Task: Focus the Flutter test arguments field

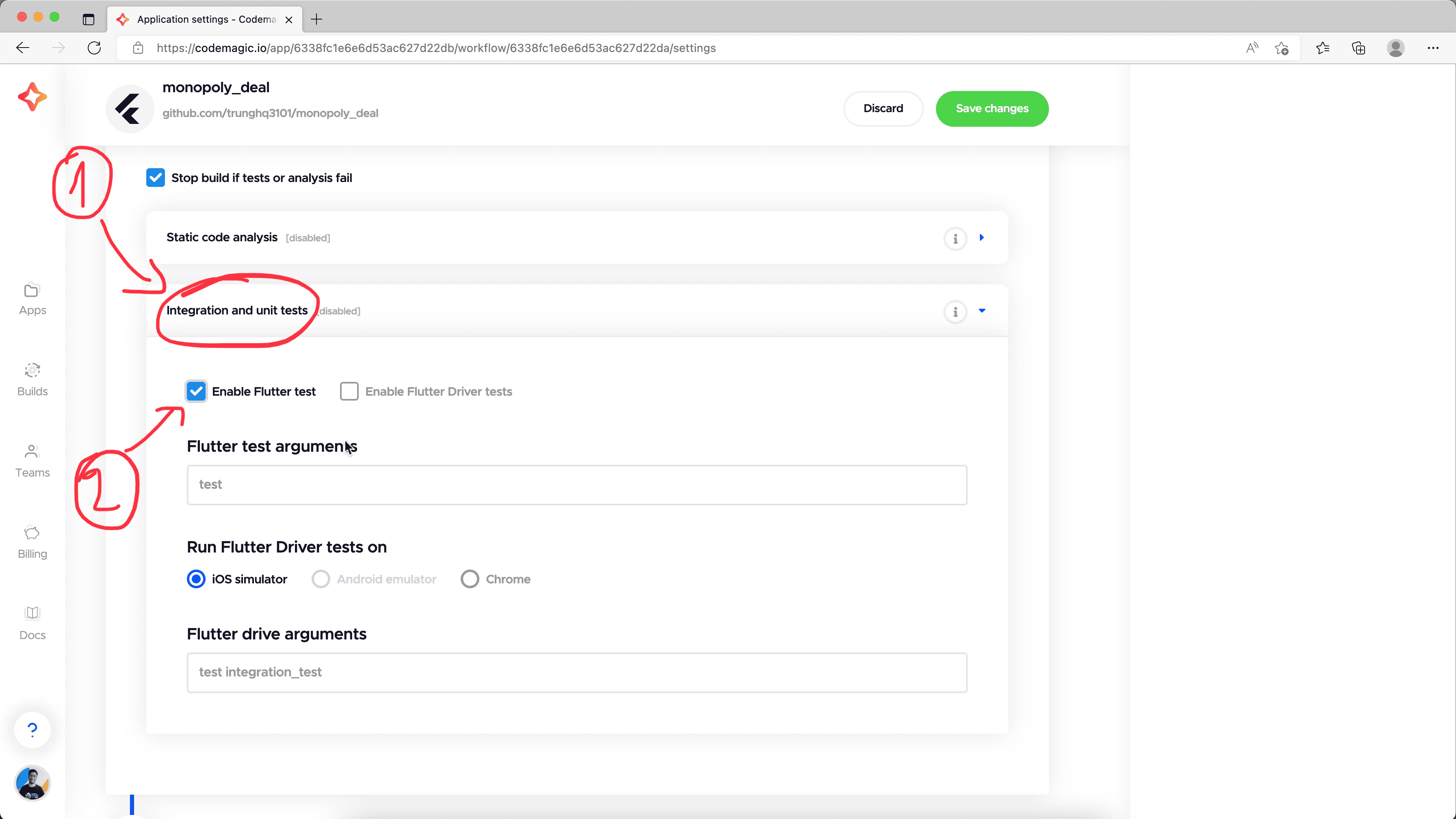Action: pos(576,485)
